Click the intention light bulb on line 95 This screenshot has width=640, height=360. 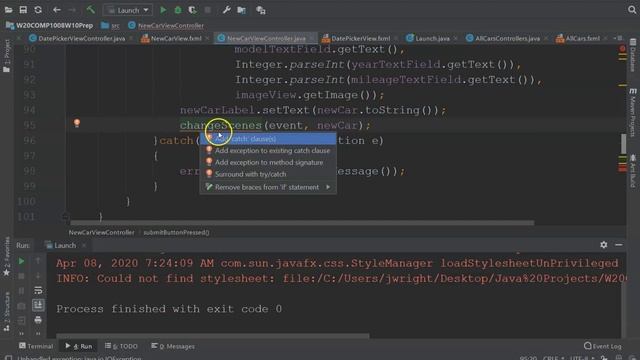[77, 123]
